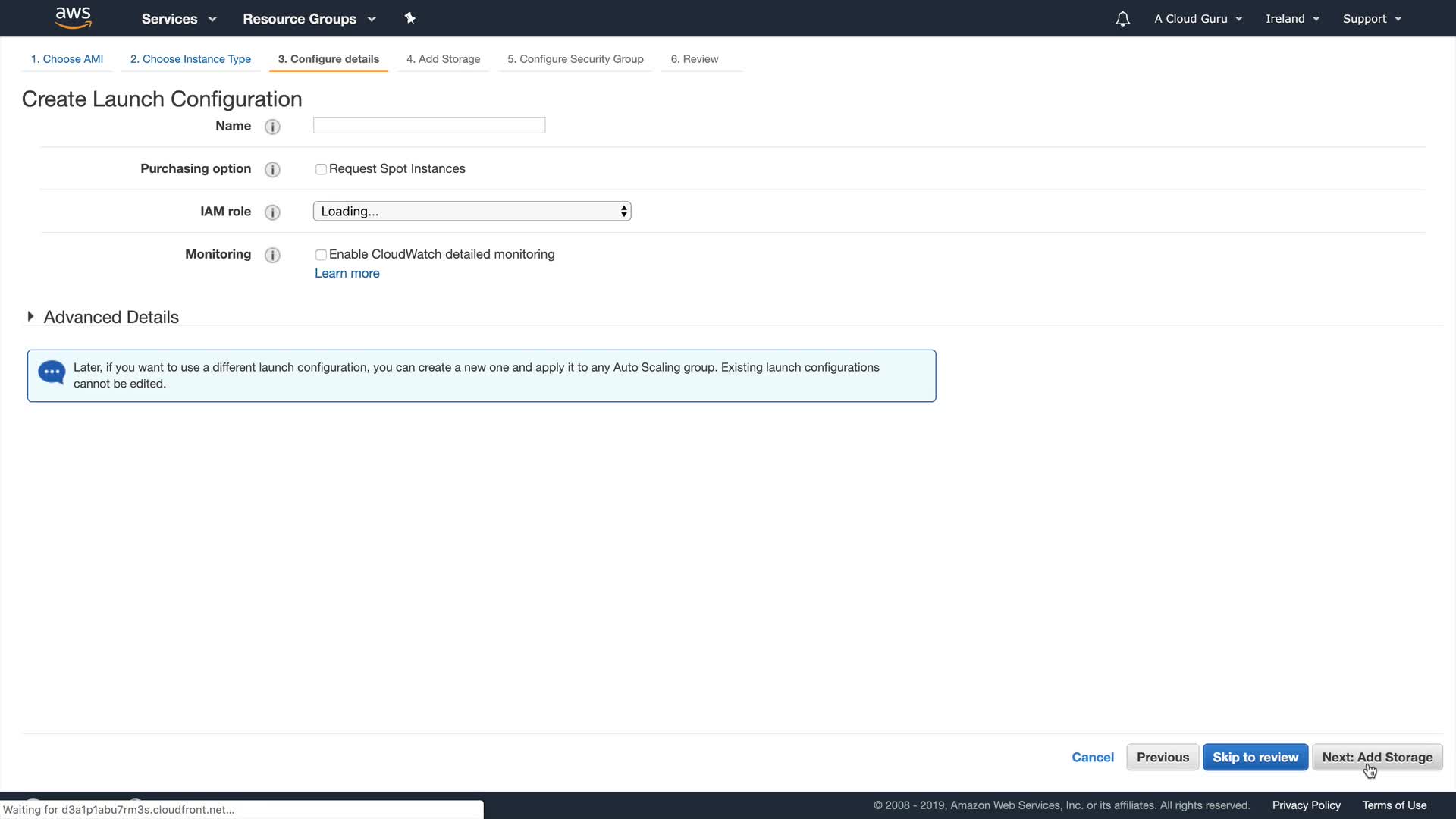Click info icon next to Monitoring

(272, 255)
